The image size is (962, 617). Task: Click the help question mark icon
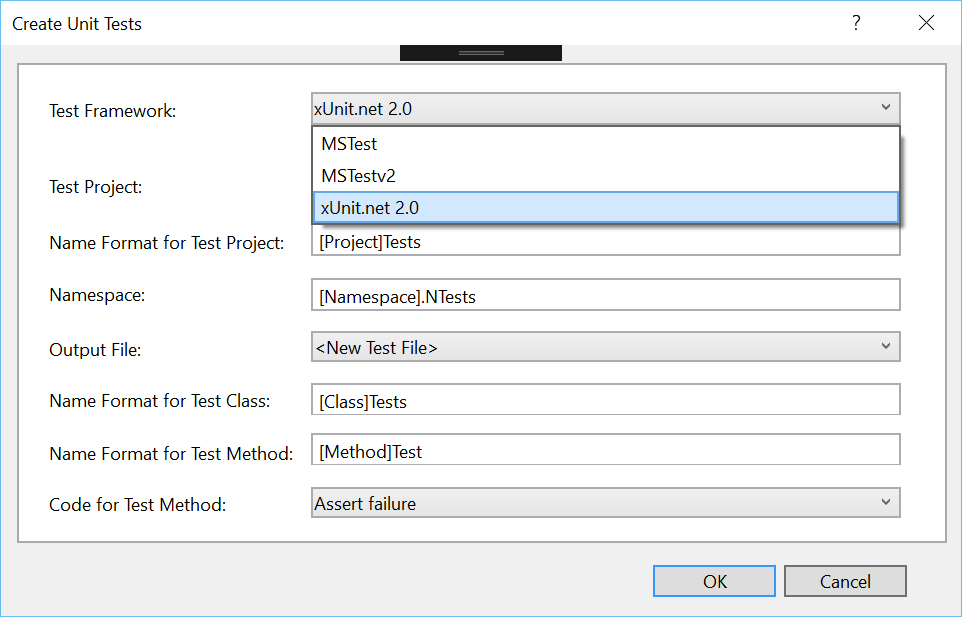(x=856, y=23)
